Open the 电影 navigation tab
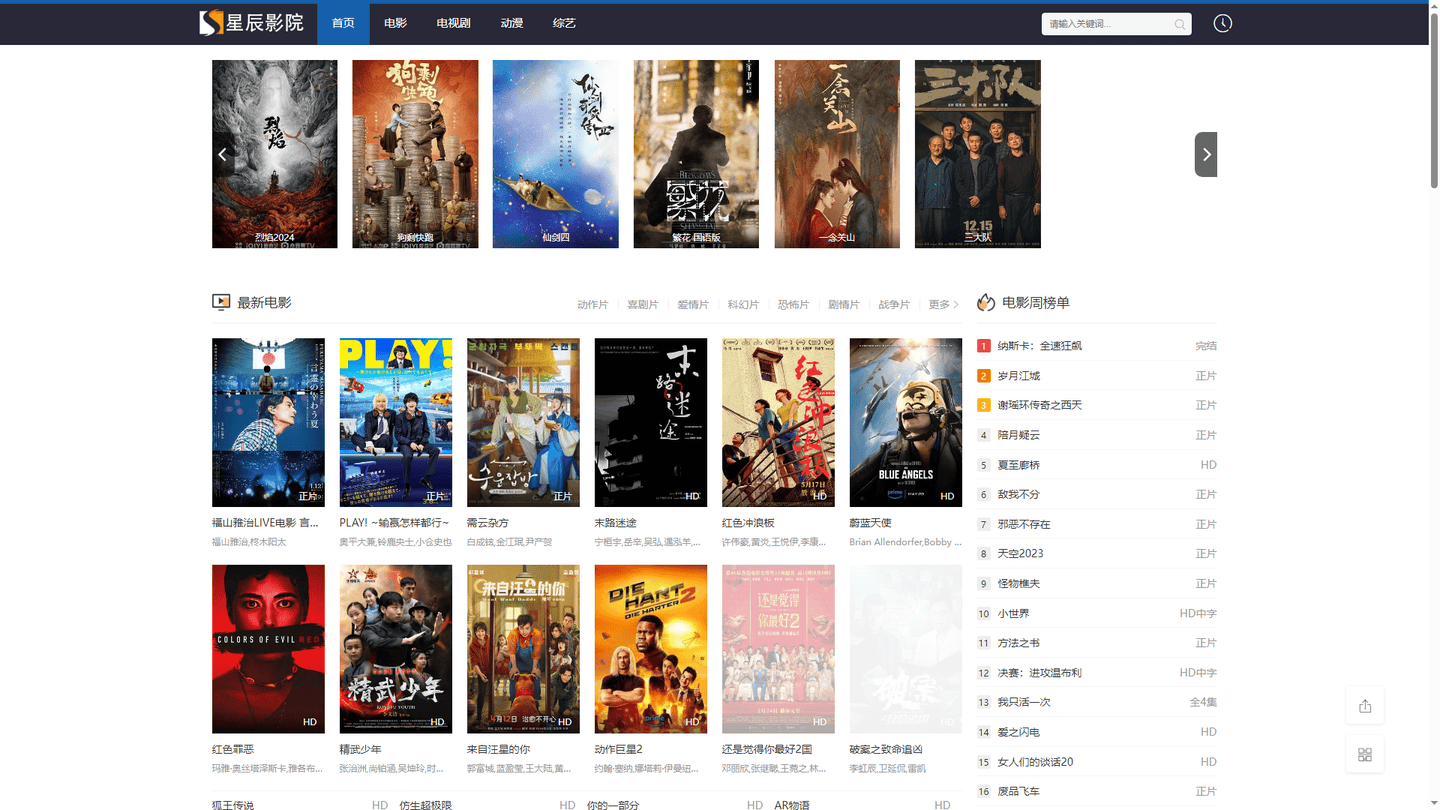Viewport: 1440px width, 810px height. pyautogui.click(x=395, y=23)
